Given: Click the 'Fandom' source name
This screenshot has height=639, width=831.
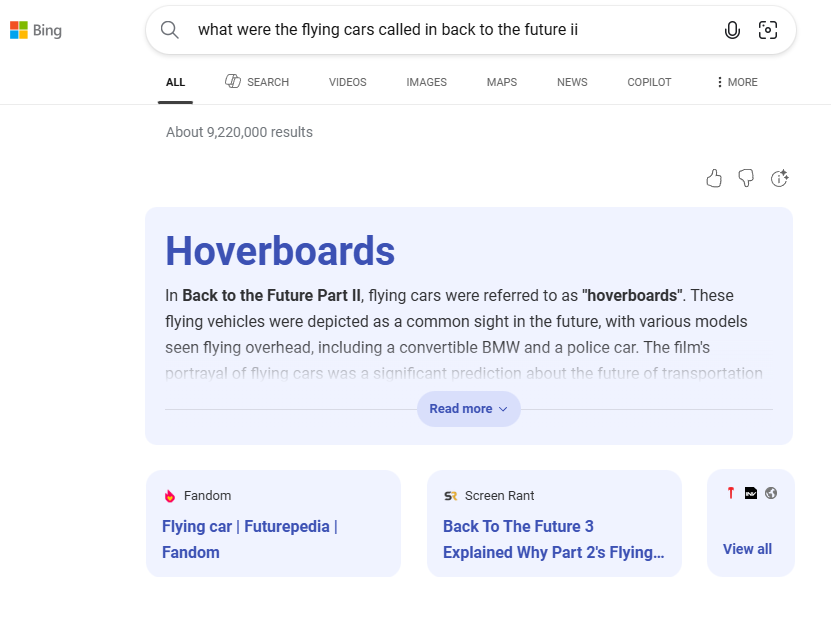Looking at the screenshot, I should (207, 496).
